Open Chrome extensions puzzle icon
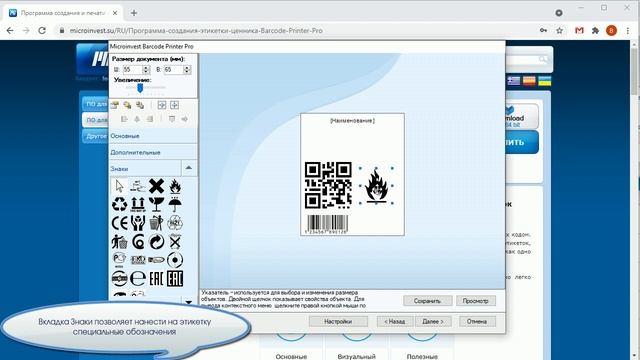Image resolution: width=640 pixels, height=360 pixels. (x=596, y=31)
